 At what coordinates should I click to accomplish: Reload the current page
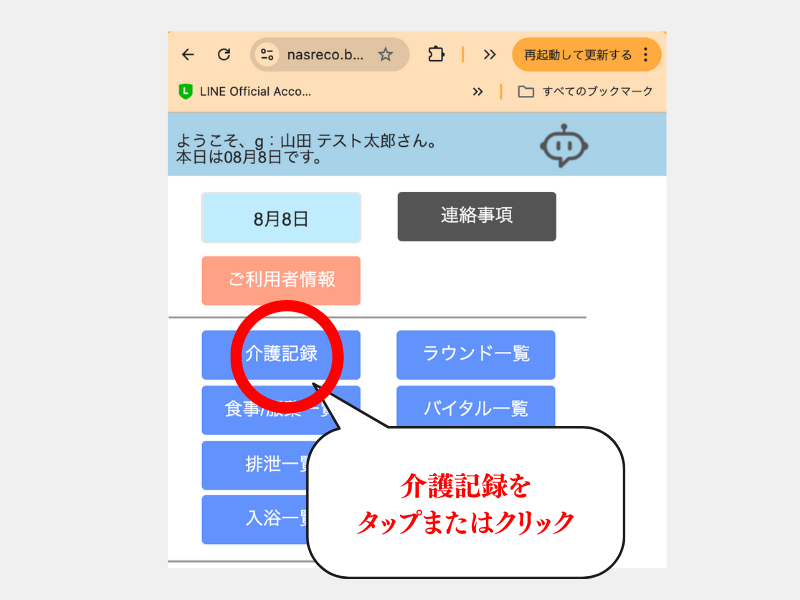coord(224,55)
